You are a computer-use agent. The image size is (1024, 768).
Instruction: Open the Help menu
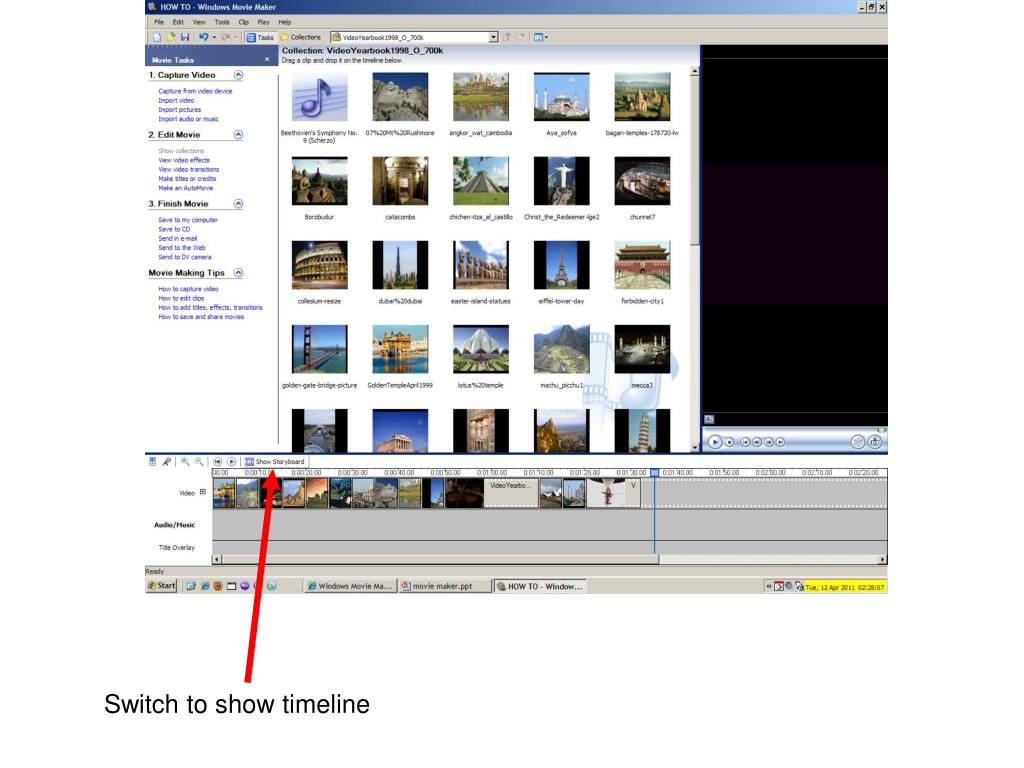point(285,22)
